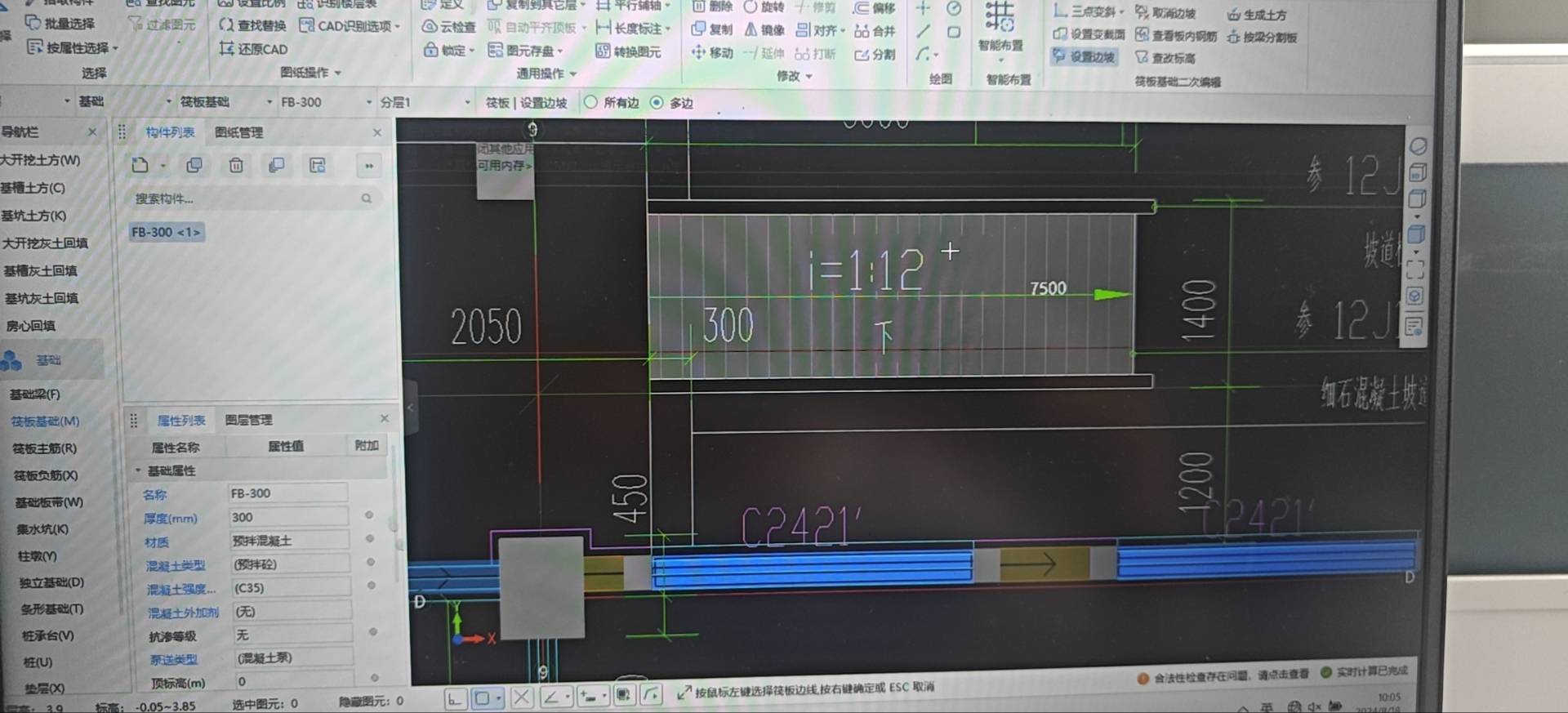Viewport: 1568px width, 713px height.
Task: Click the 厚度(mm) value field showing 300
Action: (288, 517)
